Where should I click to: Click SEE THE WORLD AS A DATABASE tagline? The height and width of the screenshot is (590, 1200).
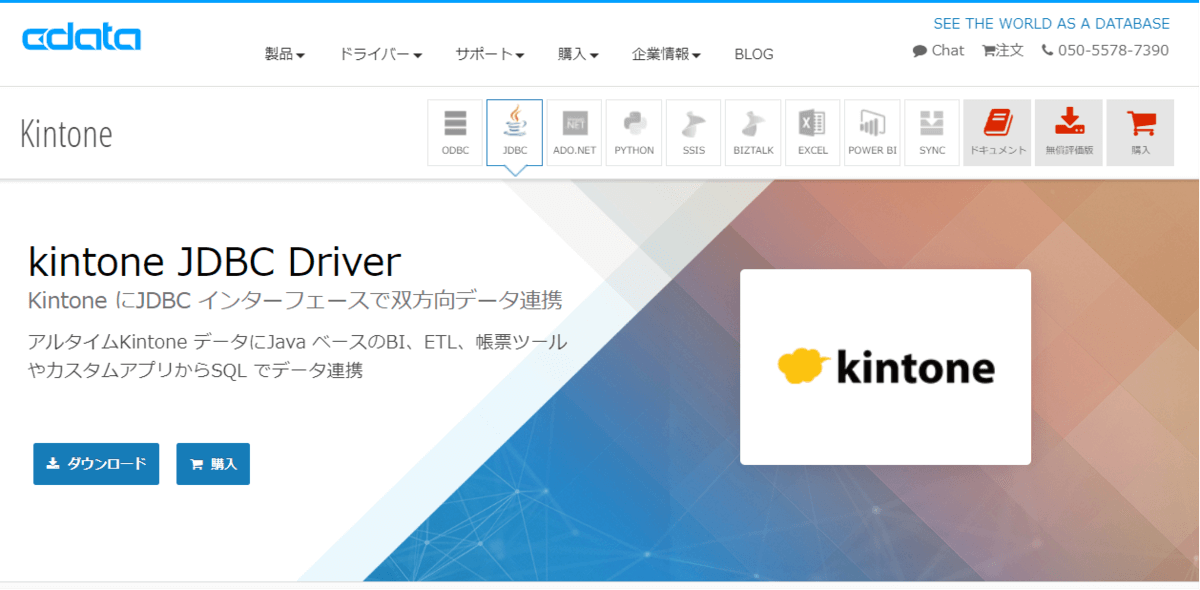tap(1052, 23)
